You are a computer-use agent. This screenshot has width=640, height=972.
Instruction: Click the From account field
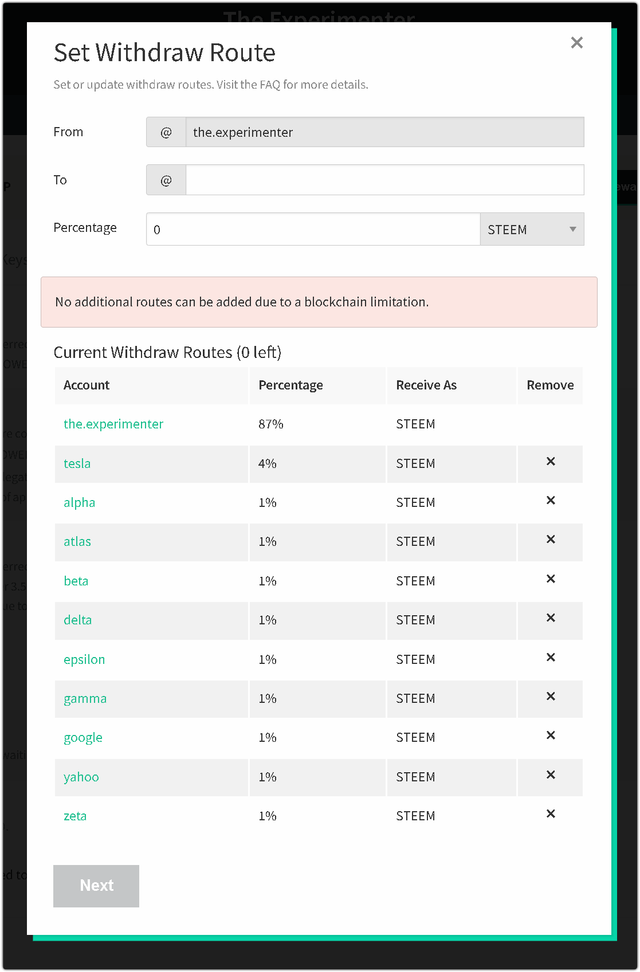coord(384,132)
